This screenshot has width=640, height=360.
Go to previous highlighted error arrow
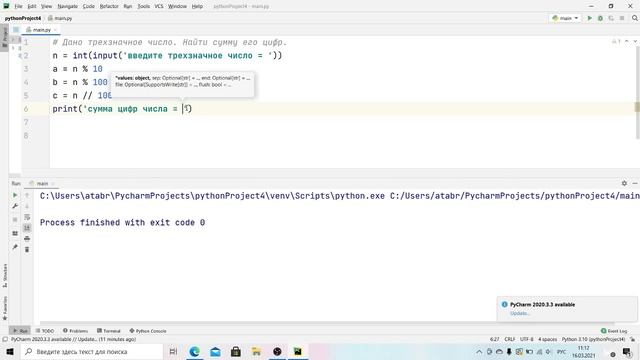point(627,41)
